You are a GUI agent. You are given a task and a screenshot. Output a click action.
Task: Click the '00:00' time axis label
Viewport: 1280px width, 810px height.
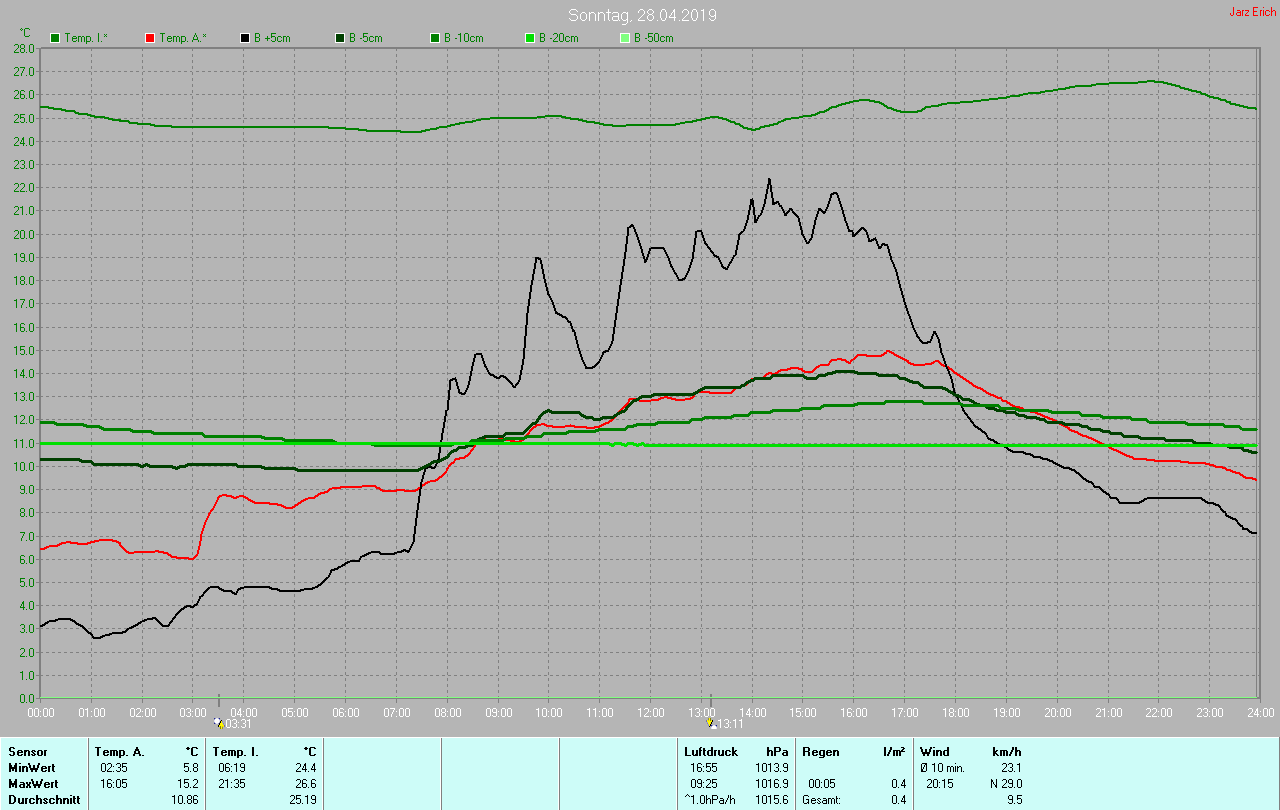click(x=41, y=712)
